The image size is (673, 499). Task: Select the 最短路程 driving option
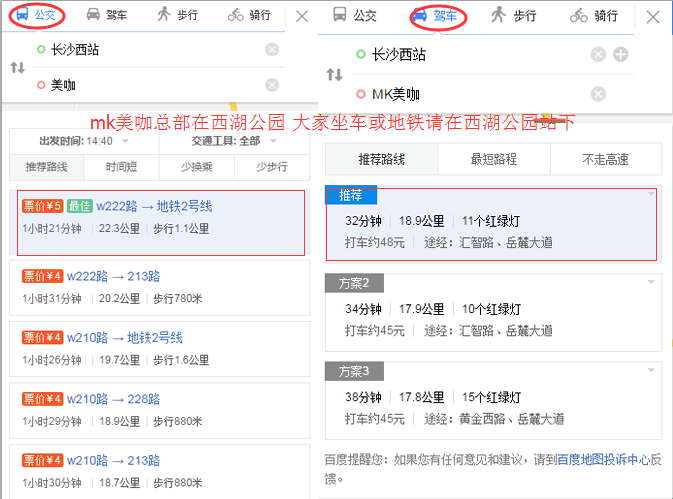(x=494, y=159)
